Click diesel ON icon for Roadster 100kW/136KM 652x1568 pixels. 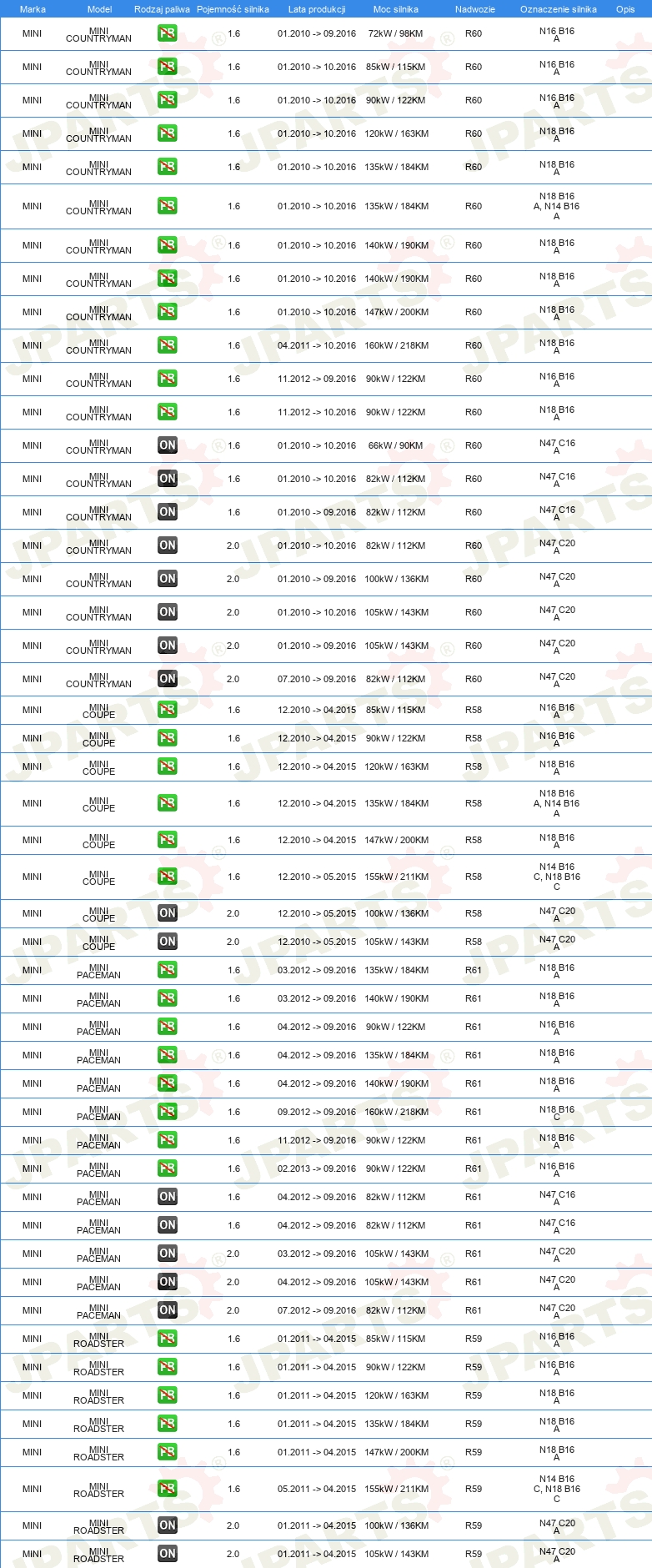point(168,1525)
